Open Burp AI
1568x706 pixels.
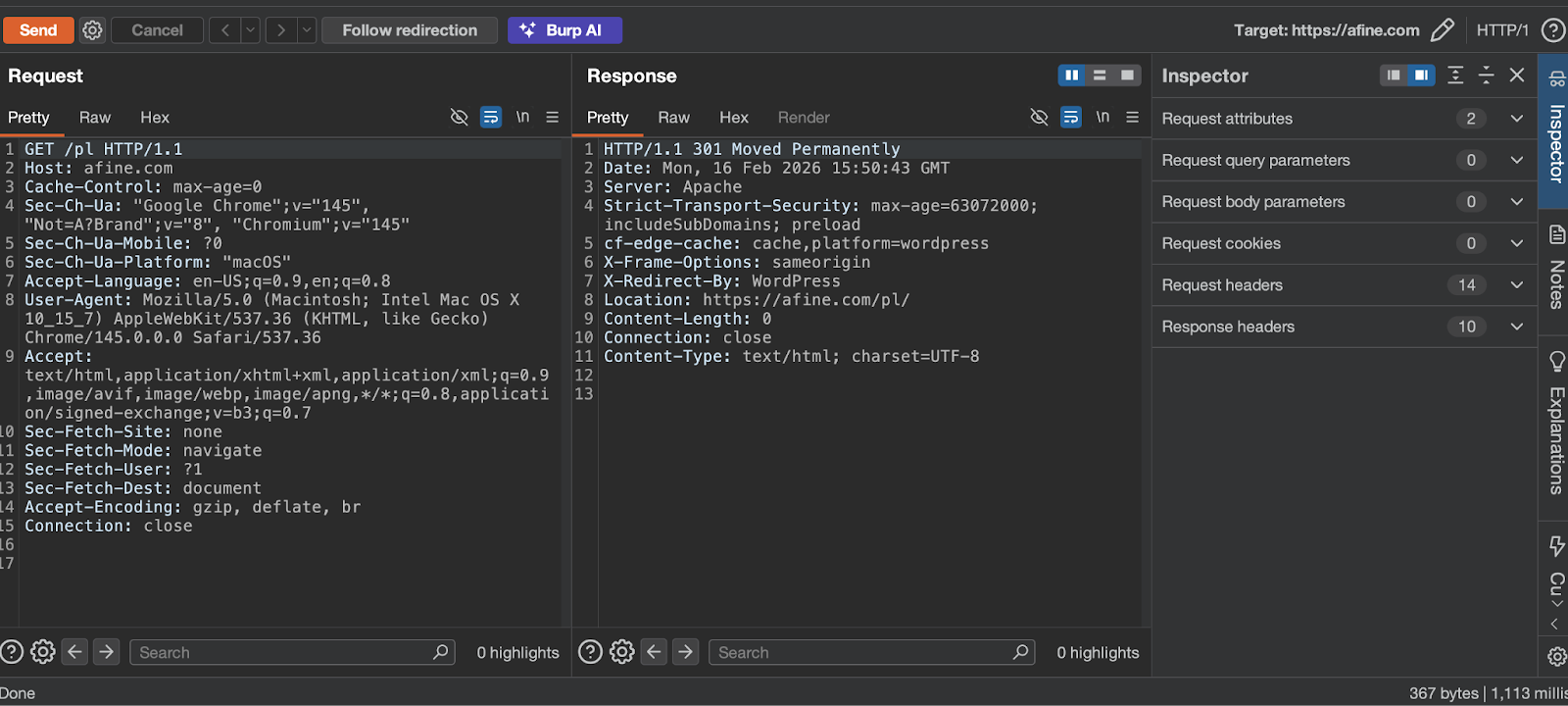[564, 30]
